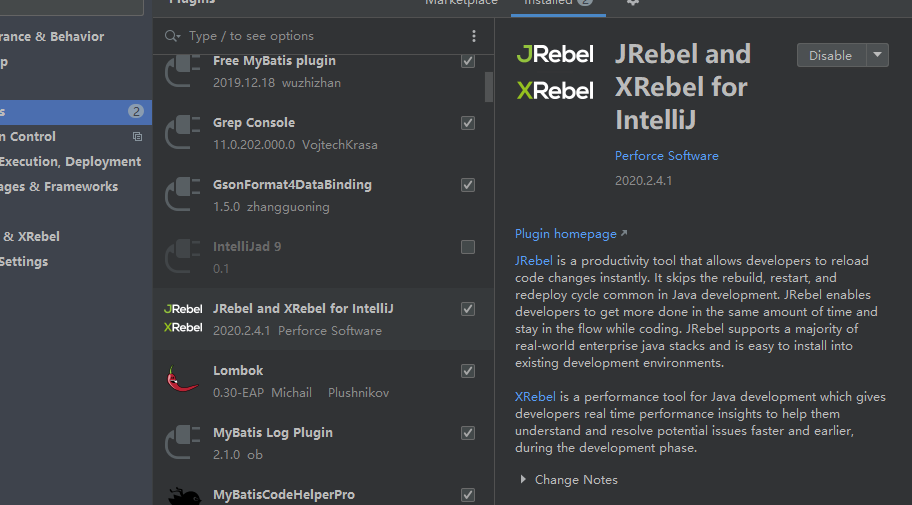912x505 pixels.
Task: Select the MyBatisCodeHelperPro plugin name
Action: pos(284,495)
